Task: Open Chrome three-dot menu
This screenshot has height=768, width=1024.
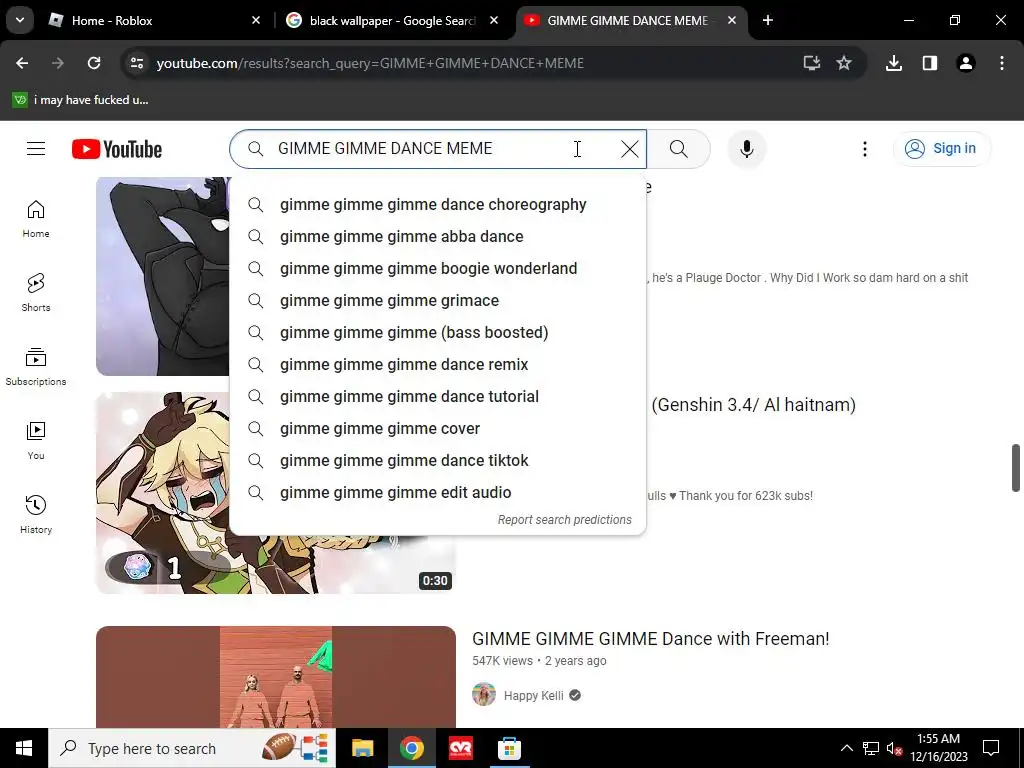Action: (1002, 63)
